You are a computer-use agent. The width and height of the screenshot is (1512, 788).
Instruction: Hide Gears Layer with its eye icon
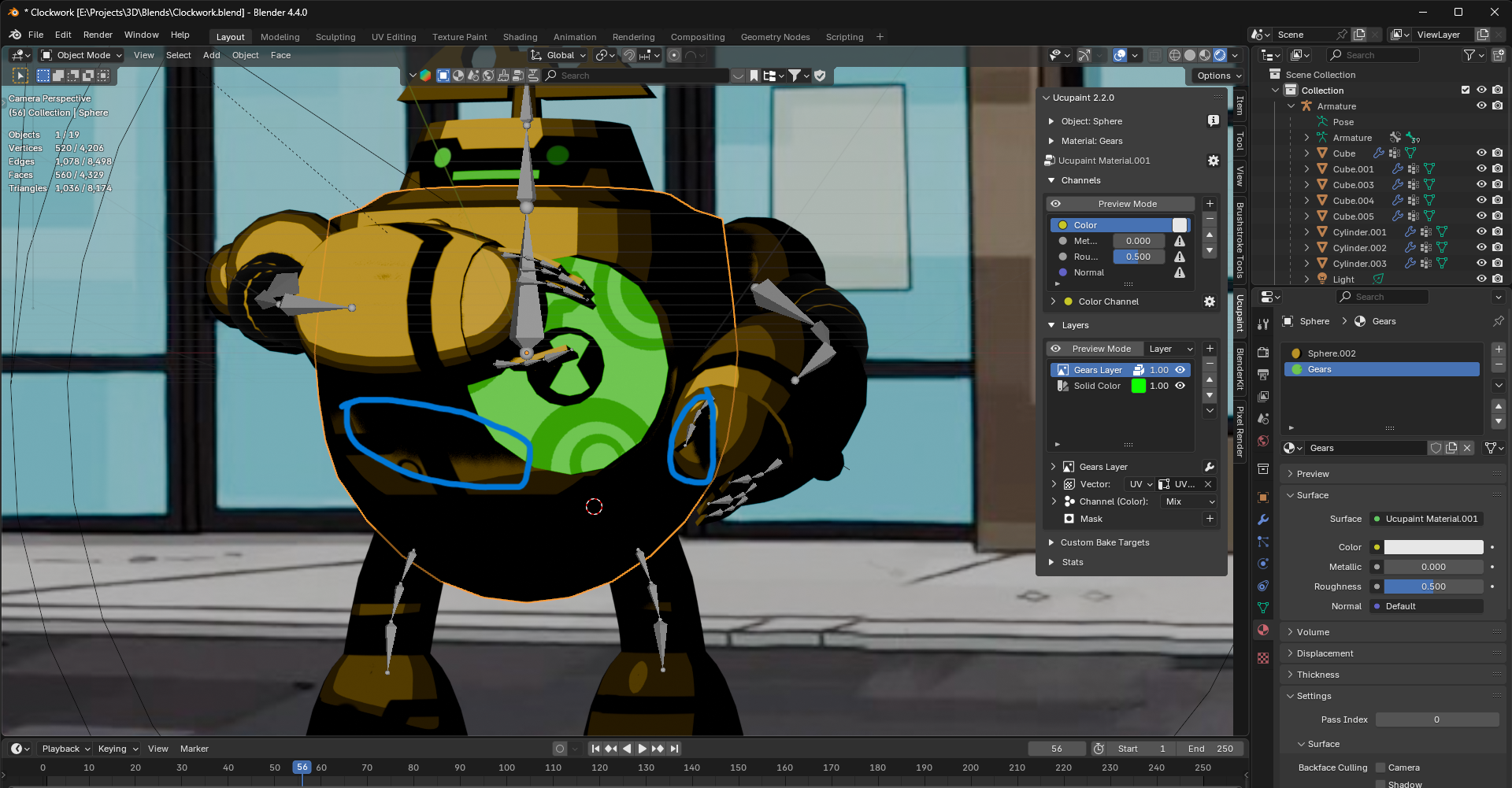1180,370
